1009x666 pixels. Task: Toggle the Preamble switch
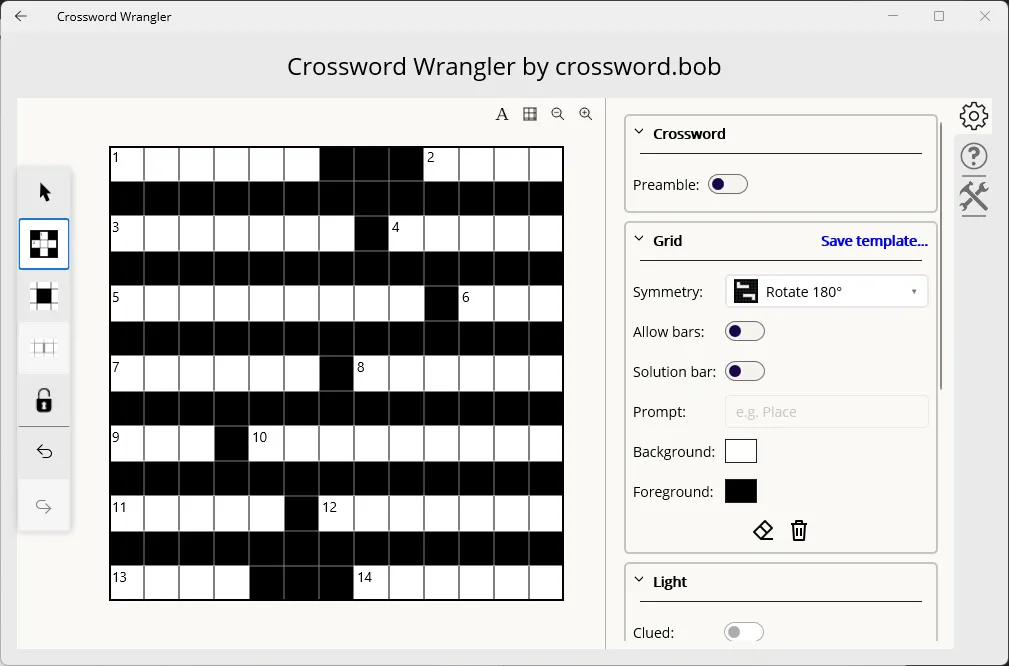click(x=728, y=185)
